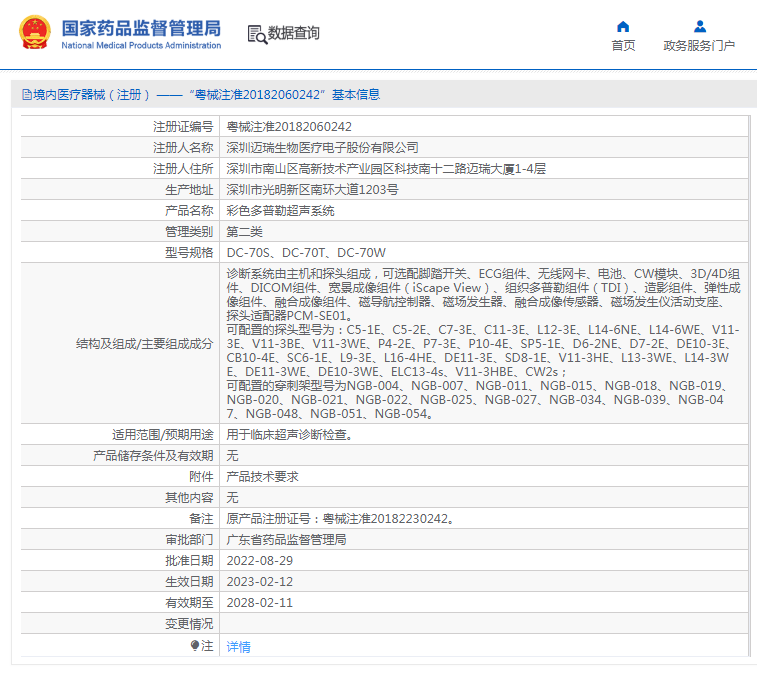Click the 国家药品监督管理局 site title
The width and height of the screenshot is (757, 673).
141,29
